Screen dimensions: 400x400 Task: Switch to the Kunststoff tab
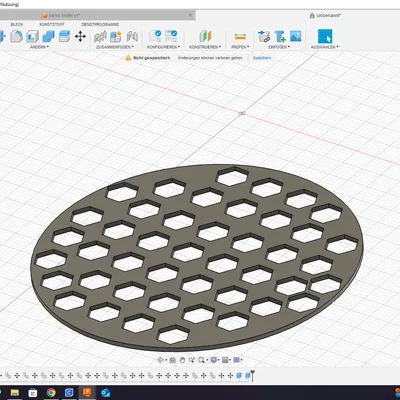pyautogui.click(x=52, y=25)
